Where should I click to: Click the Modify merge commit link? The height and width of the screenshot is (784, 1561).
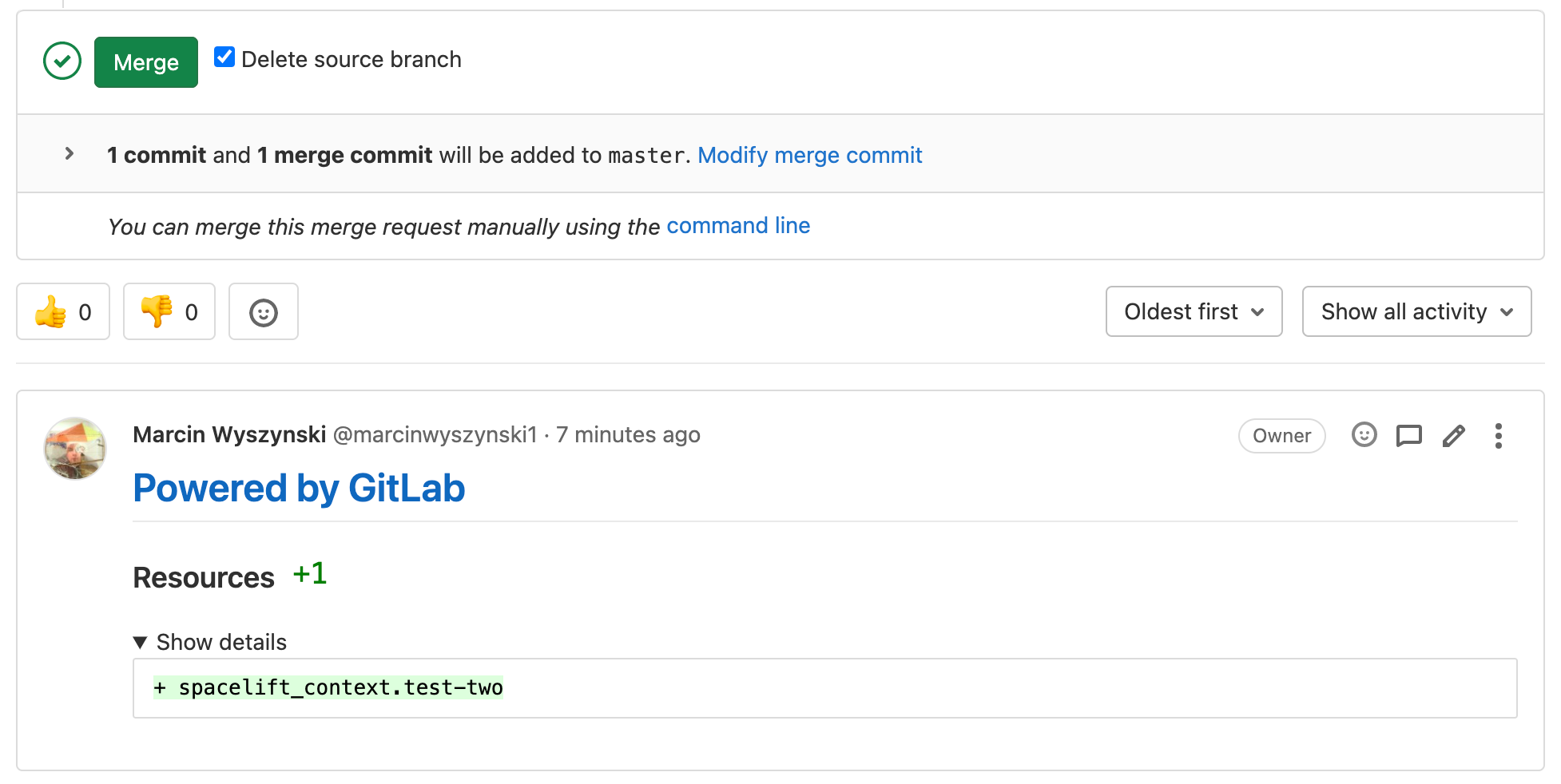coord(809,155)
